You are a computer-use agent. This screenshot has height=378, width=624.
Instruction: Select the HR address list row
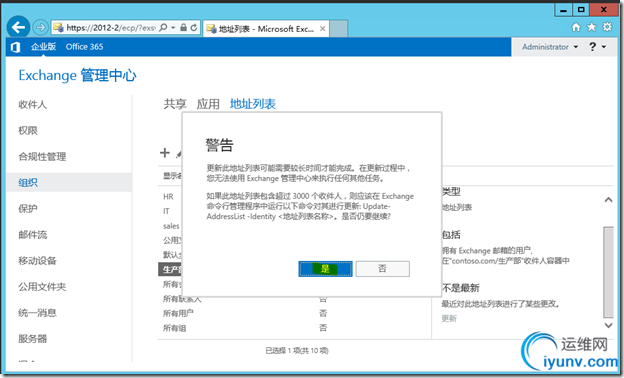[170, 197]
